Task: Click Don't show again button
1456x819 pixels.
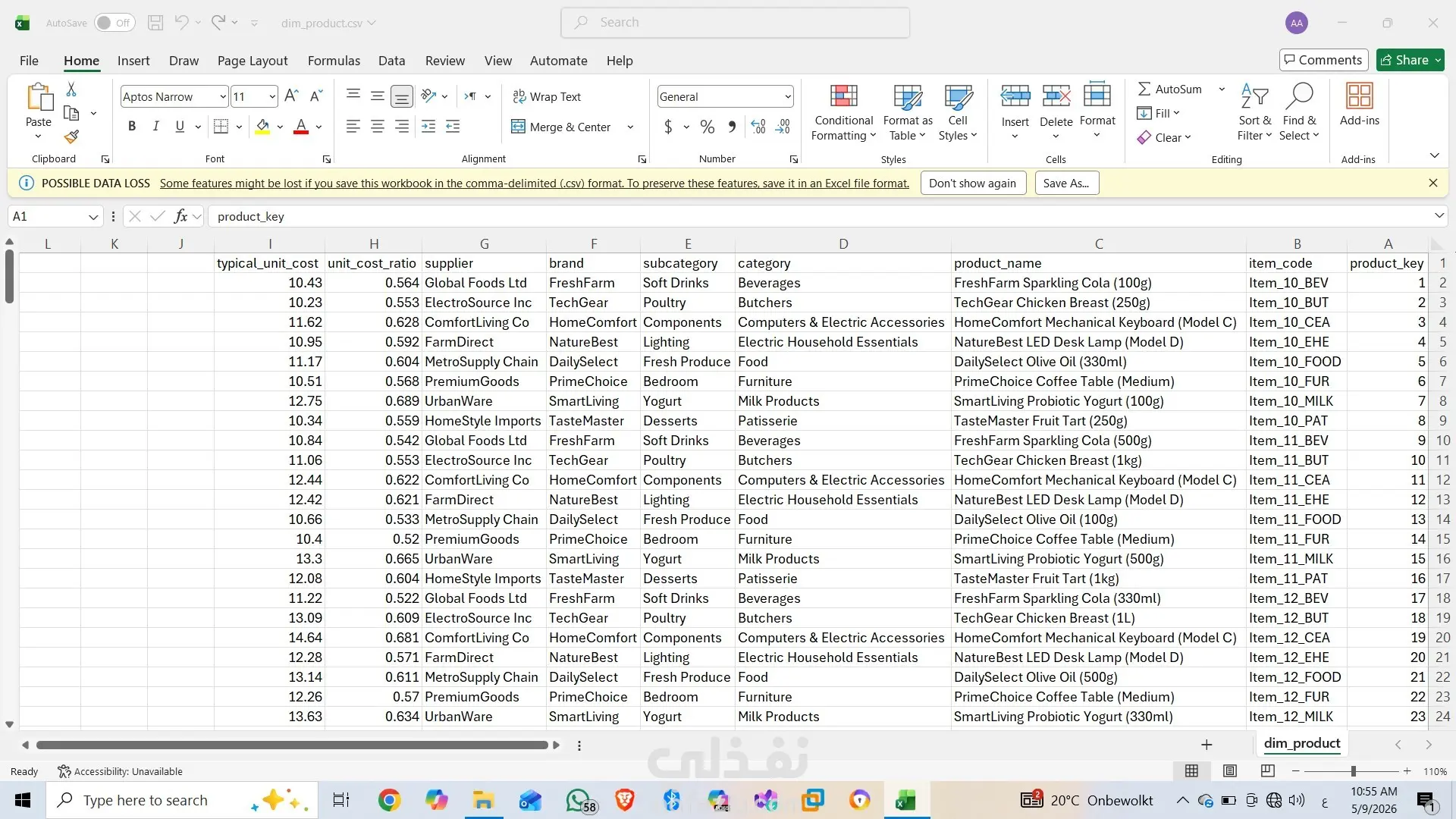Action: (972, 183)
